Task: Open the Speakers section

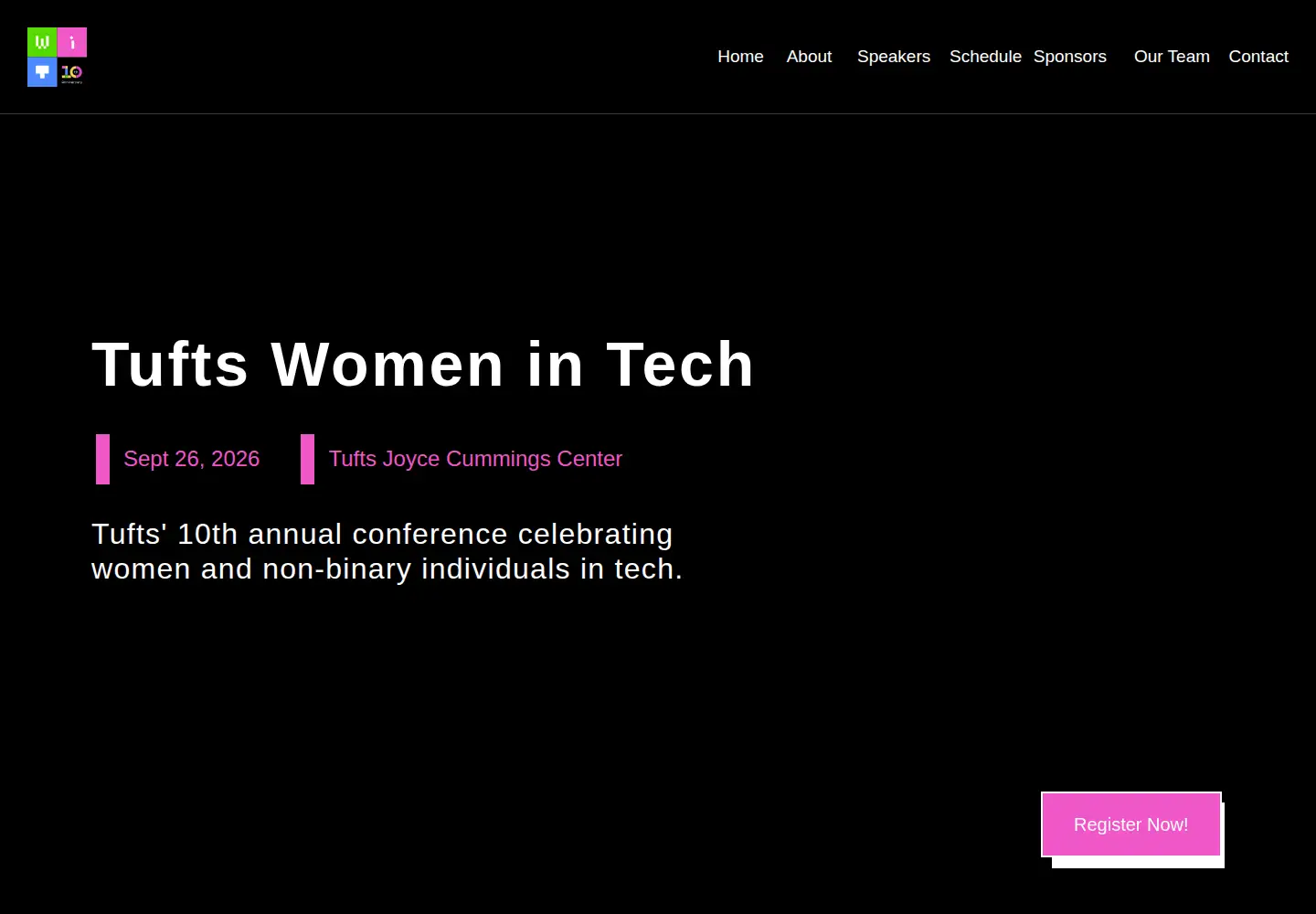Action: pos(894,57)
